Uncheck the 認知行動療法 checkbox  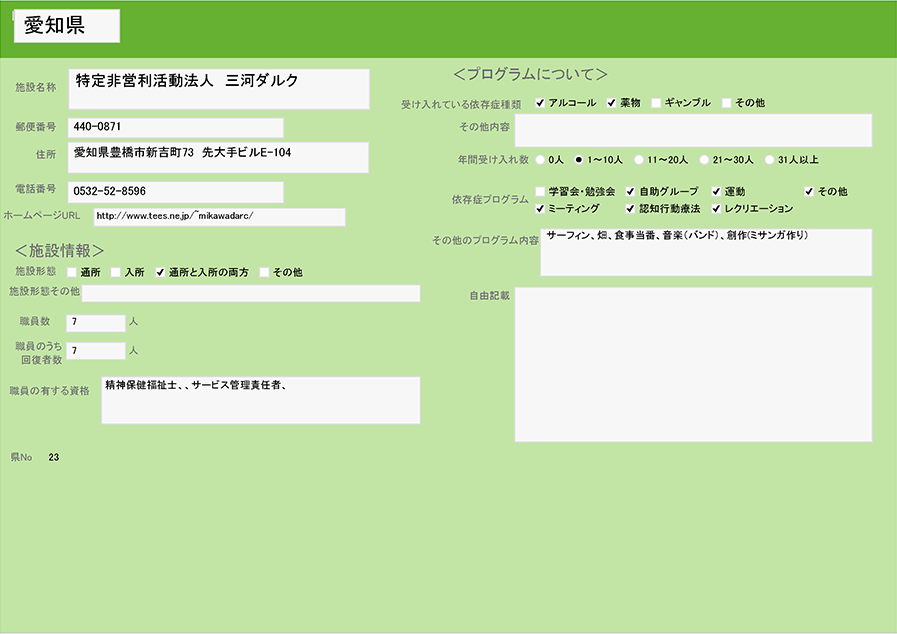pos(630,209)
